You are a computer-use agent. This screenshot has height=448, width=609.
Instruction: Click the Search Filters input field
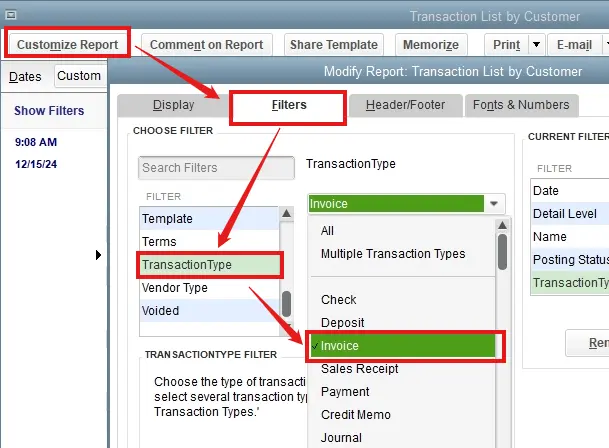(216, 168)
